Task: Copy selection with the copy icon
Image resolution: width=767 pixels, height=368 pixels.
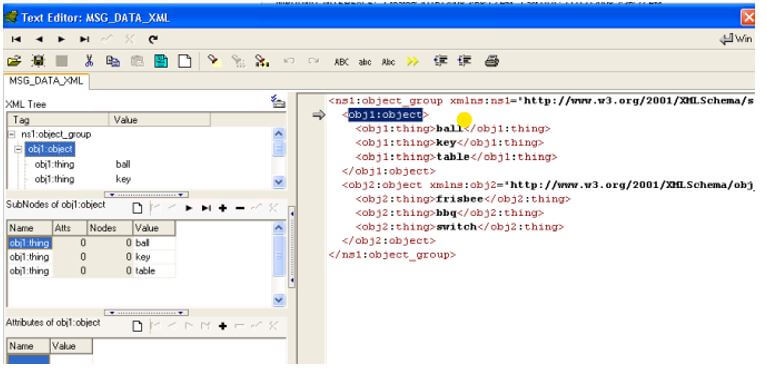Action: [113, 61]
